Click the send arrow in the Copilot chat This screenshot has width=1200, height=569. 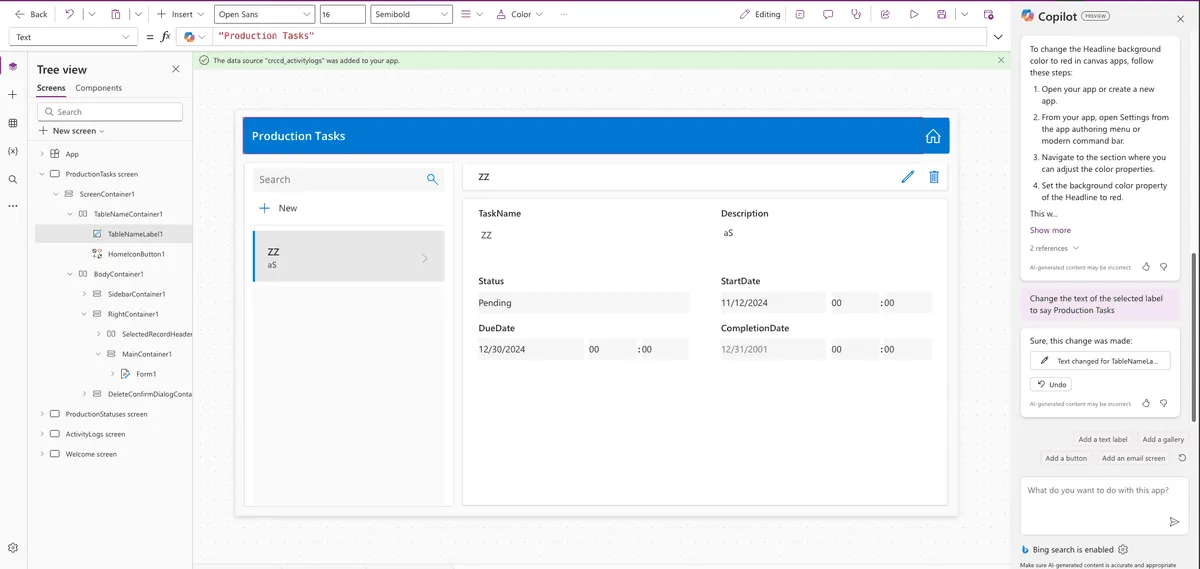click(x=1174, y=522)
